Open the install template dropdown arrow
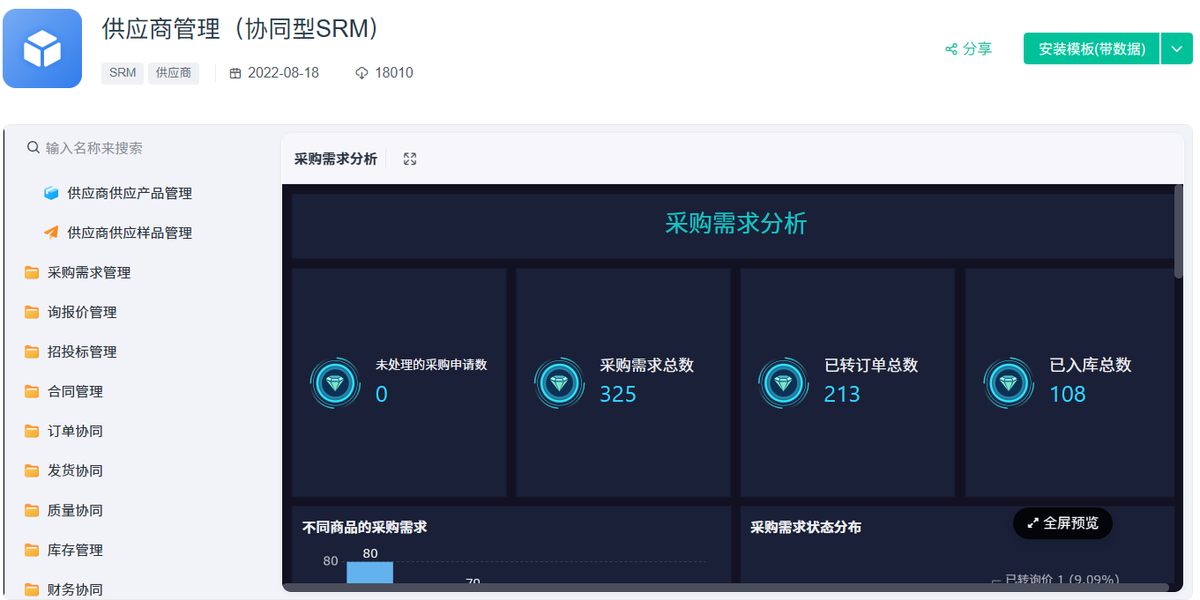Screen dimensions: 1200x600 coord(1176,49)
